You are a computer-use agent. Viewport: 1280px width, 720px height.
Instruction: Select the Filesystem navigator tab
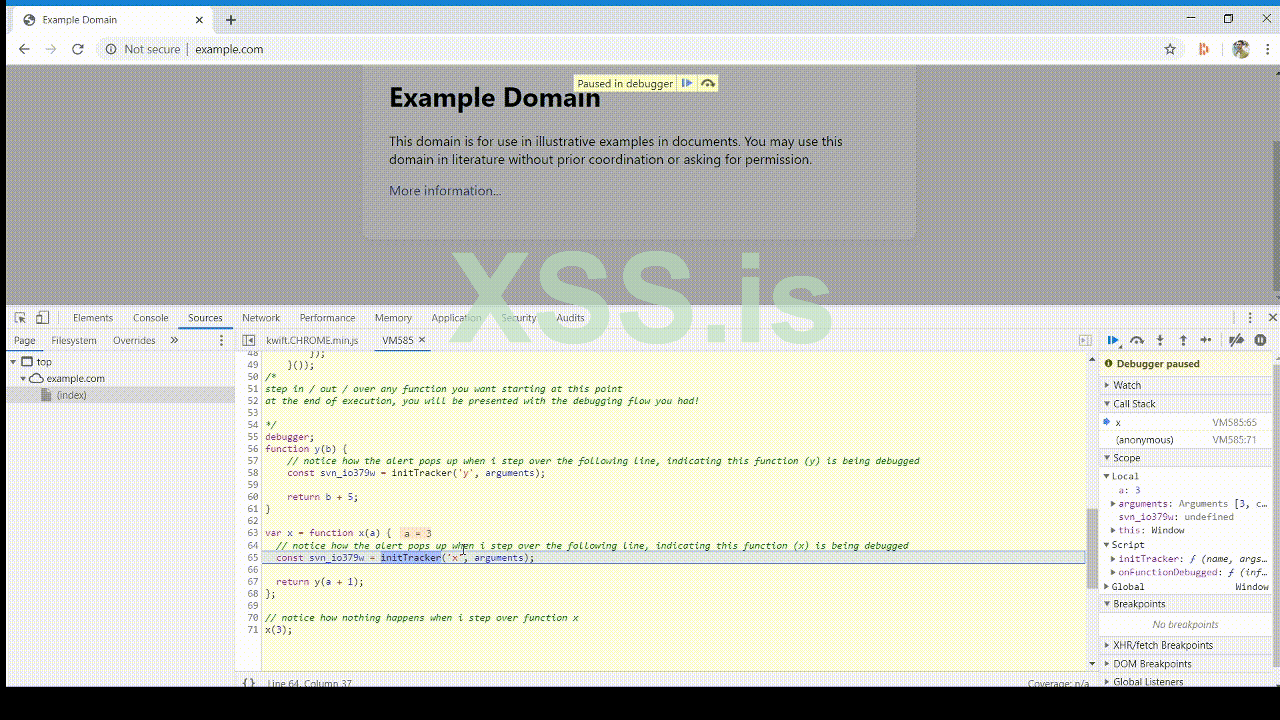(x=74, y=341)
